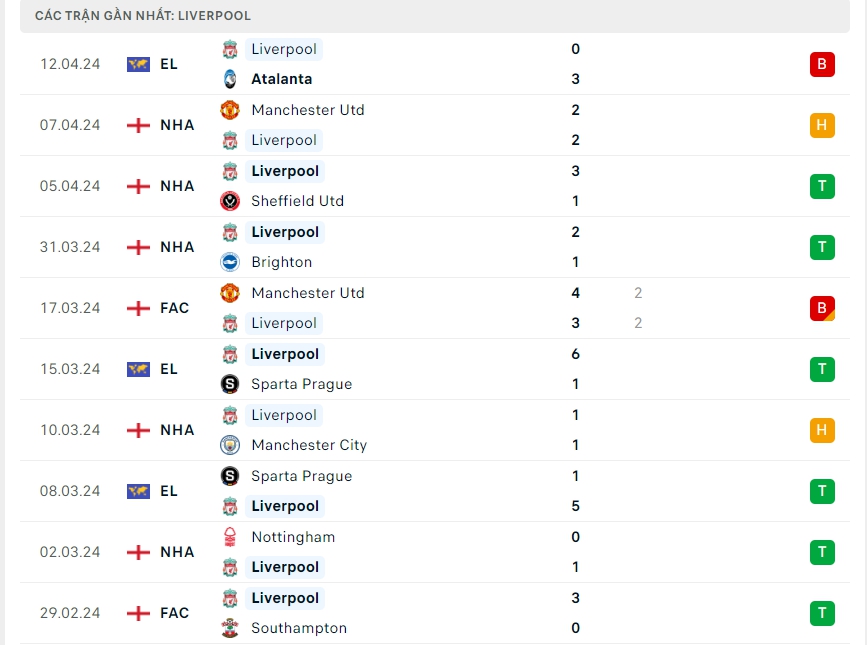Select the Manchester City team name

(308, 445)
